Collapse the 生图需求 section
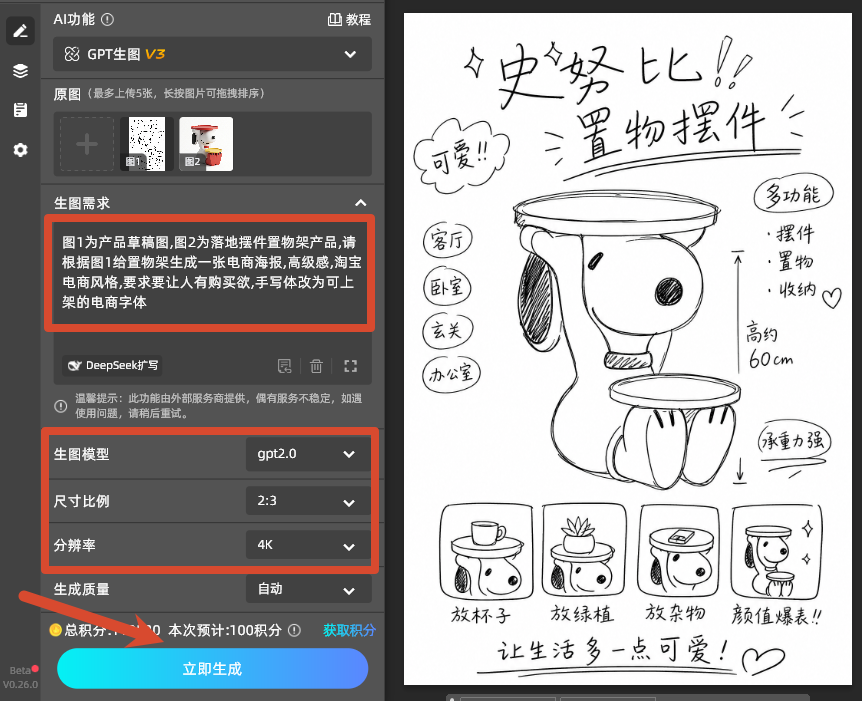Image resolution: width=862 pixels, height=701 pixels. [x=361, y=203]
